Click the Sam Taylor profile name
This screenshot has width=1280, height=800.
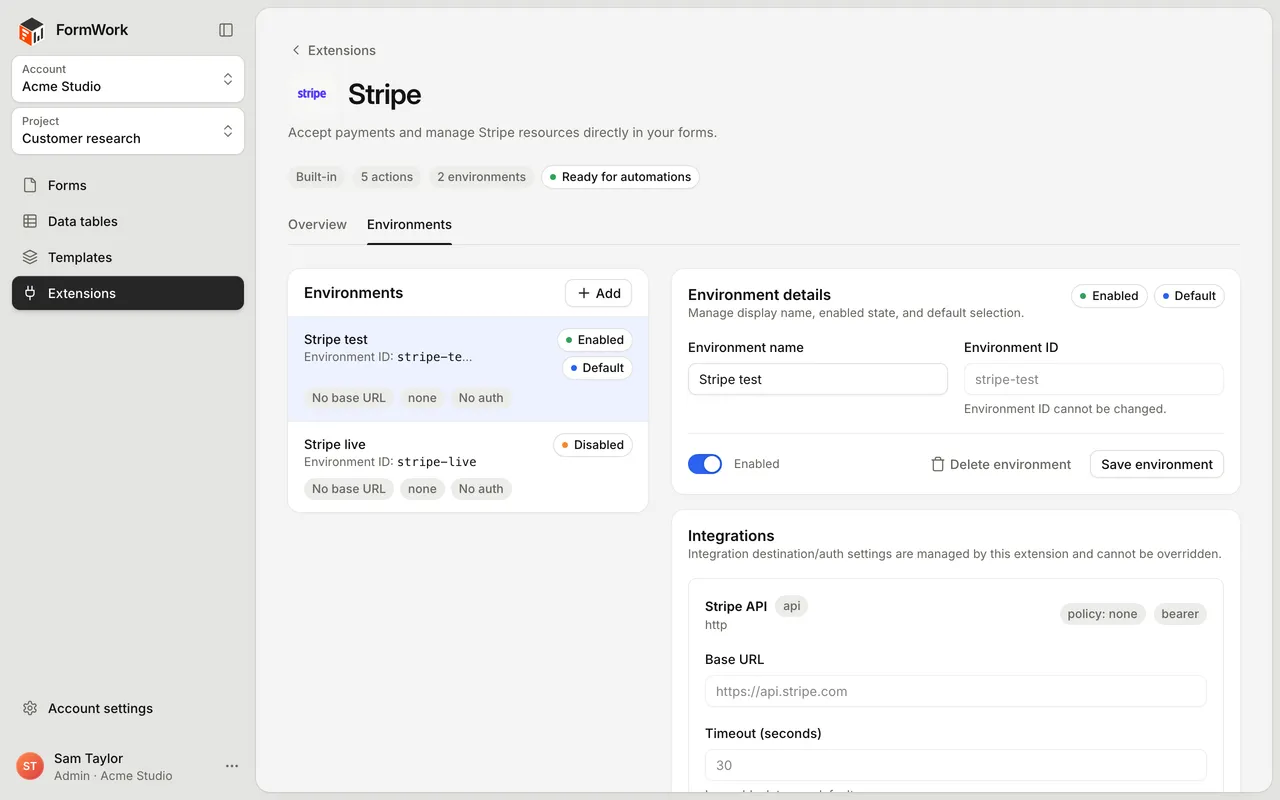(x=89, y=758)
